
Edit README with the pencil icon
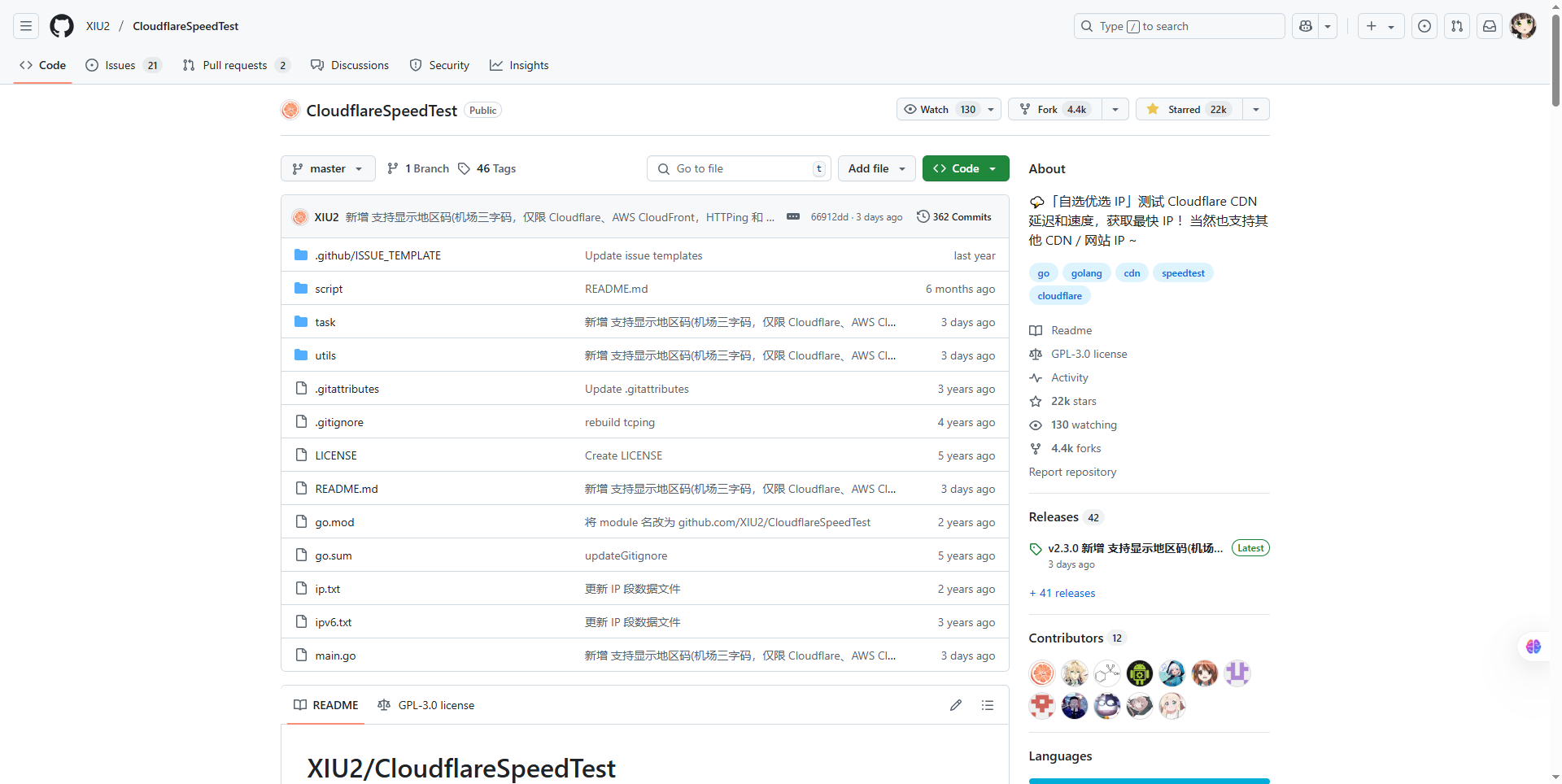pos(956,705)
